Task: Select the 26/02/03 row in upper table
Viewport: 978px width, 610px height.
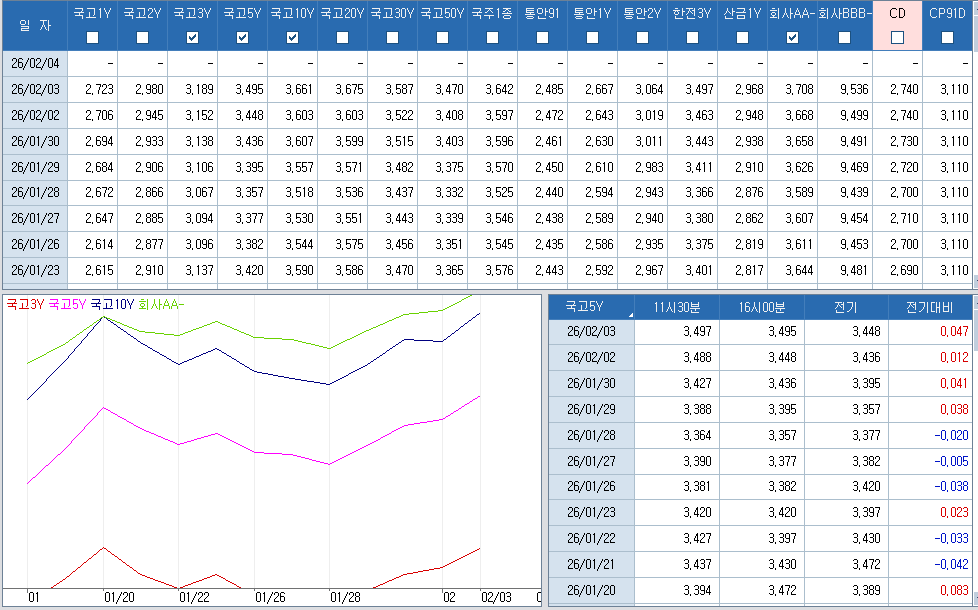Action: [35, 90]
